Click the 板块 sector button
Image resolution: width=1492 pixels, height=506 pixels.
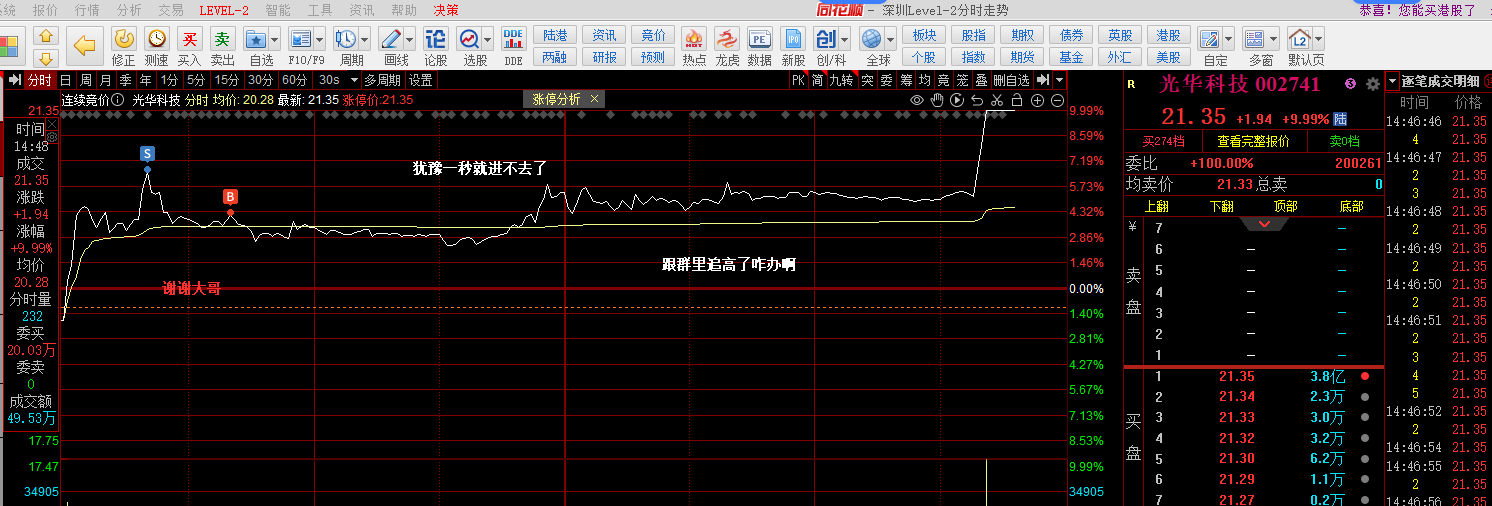coord(924,35)
